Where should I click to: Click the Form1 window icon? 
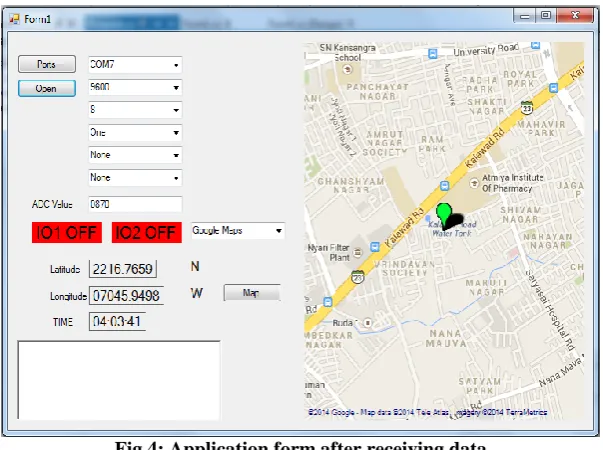14,19
